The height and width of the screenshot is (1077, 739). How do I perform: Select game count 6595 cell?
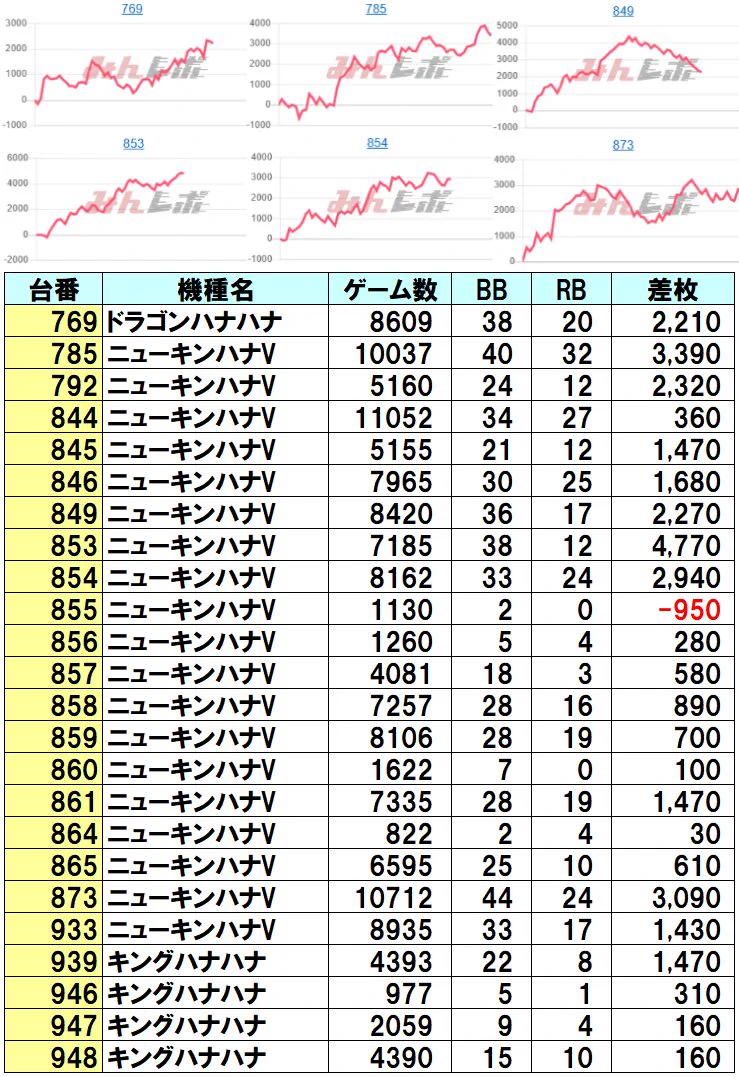(x=389, y=864)
